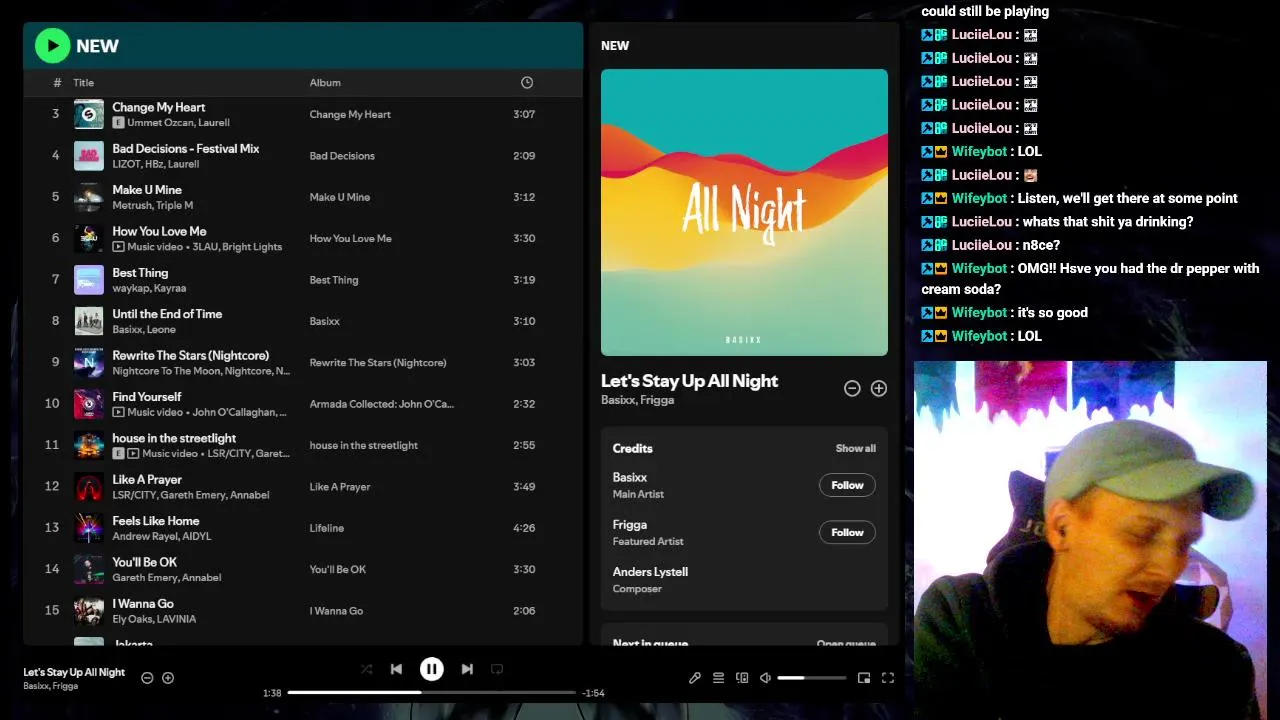Click the Make U Mine track artwork
The height and width of the screenshot is (720, 1280).
89,197
